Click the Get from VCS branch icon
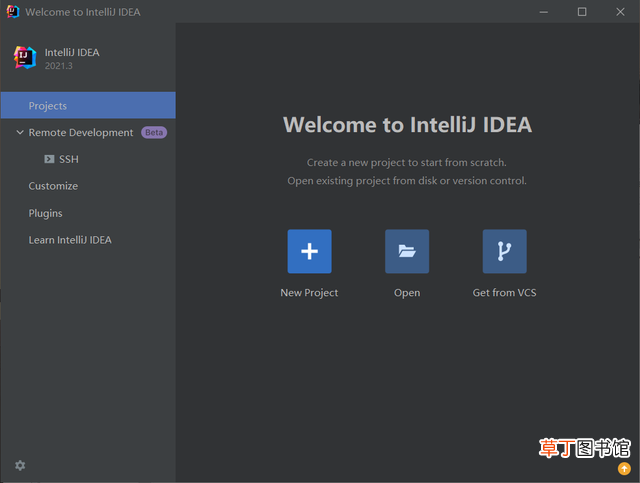The image size is (640, 483). tap(504, 251)
